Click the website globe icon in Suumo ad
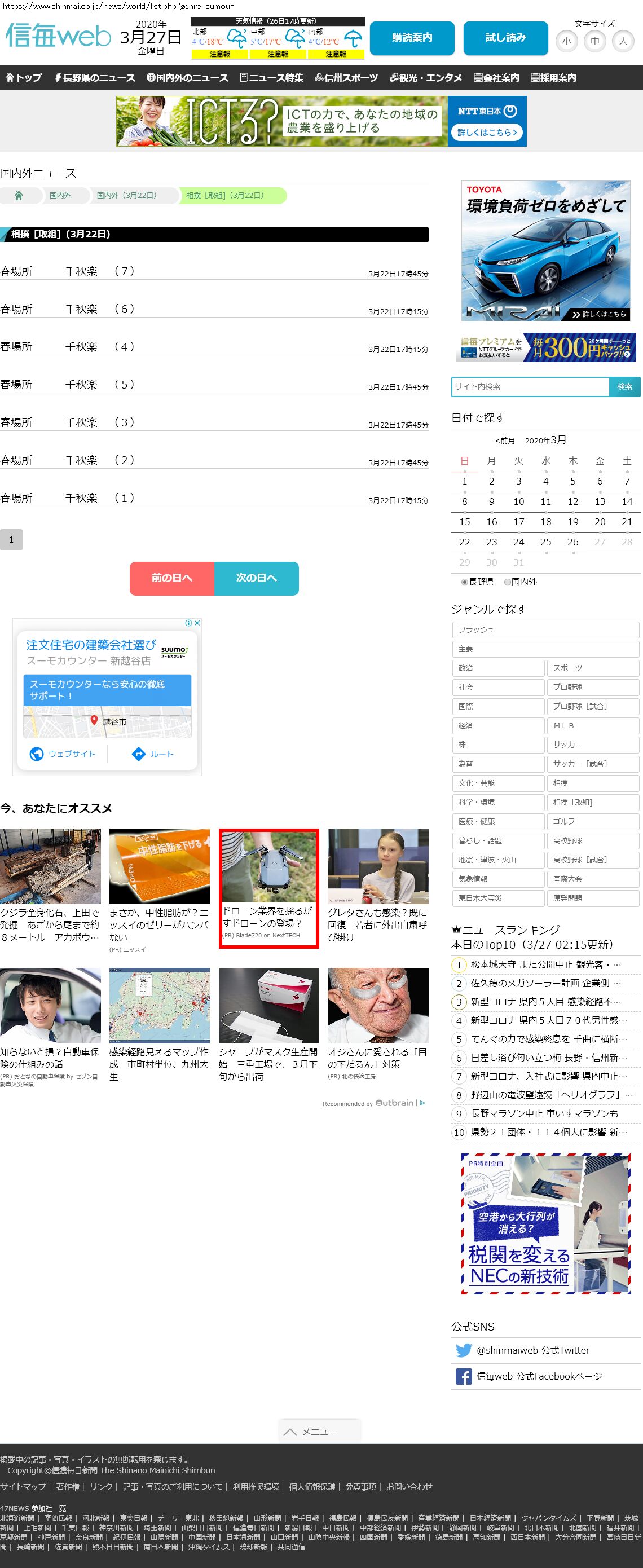 [37, 754]
